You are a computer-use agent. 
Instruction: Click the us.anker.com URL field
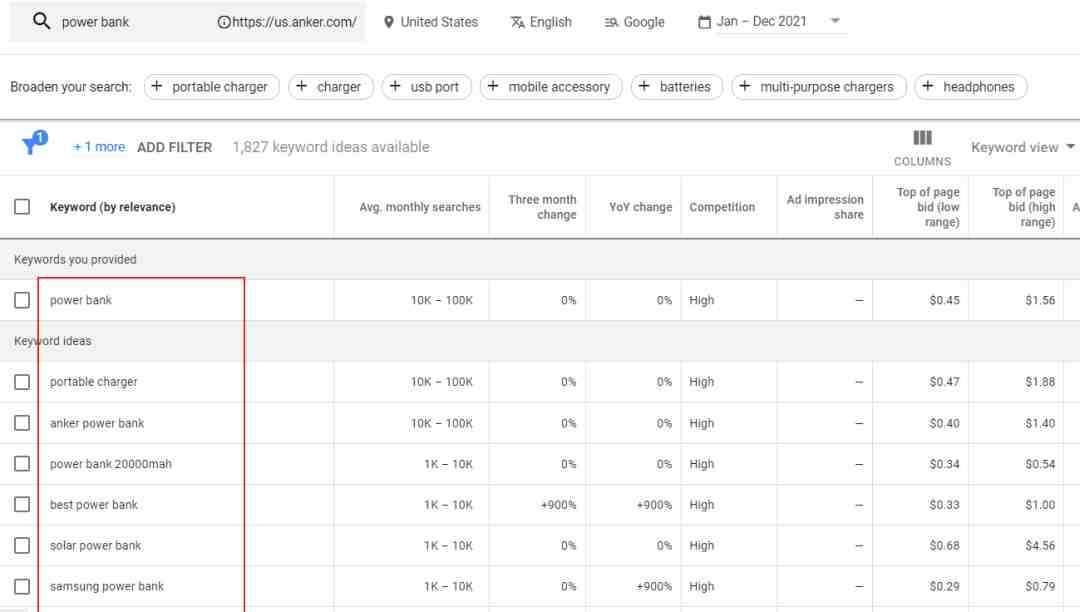294,22
